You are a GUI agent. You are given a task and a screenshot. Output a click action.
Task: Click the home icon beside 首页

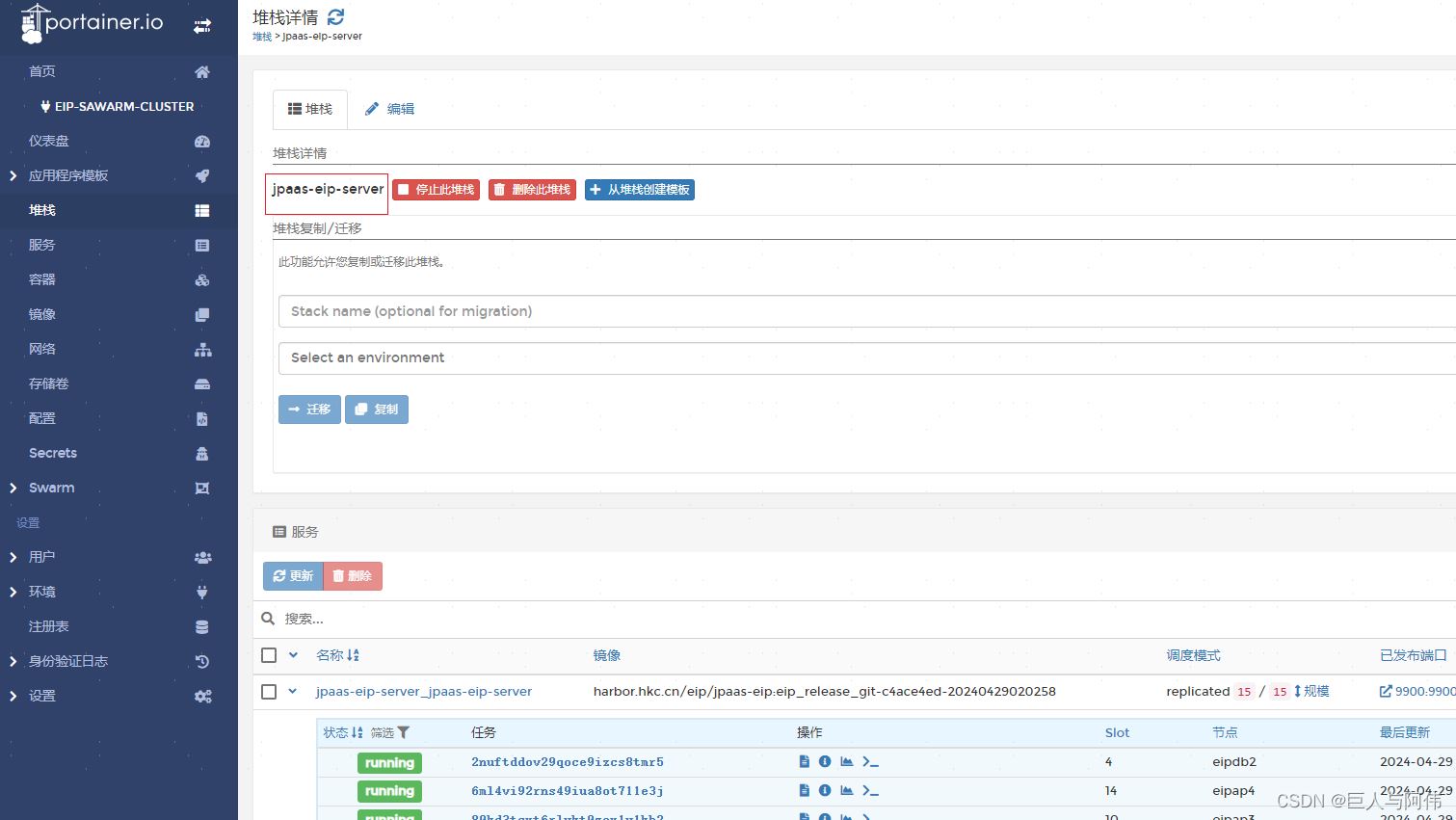(x=202, y=72)
